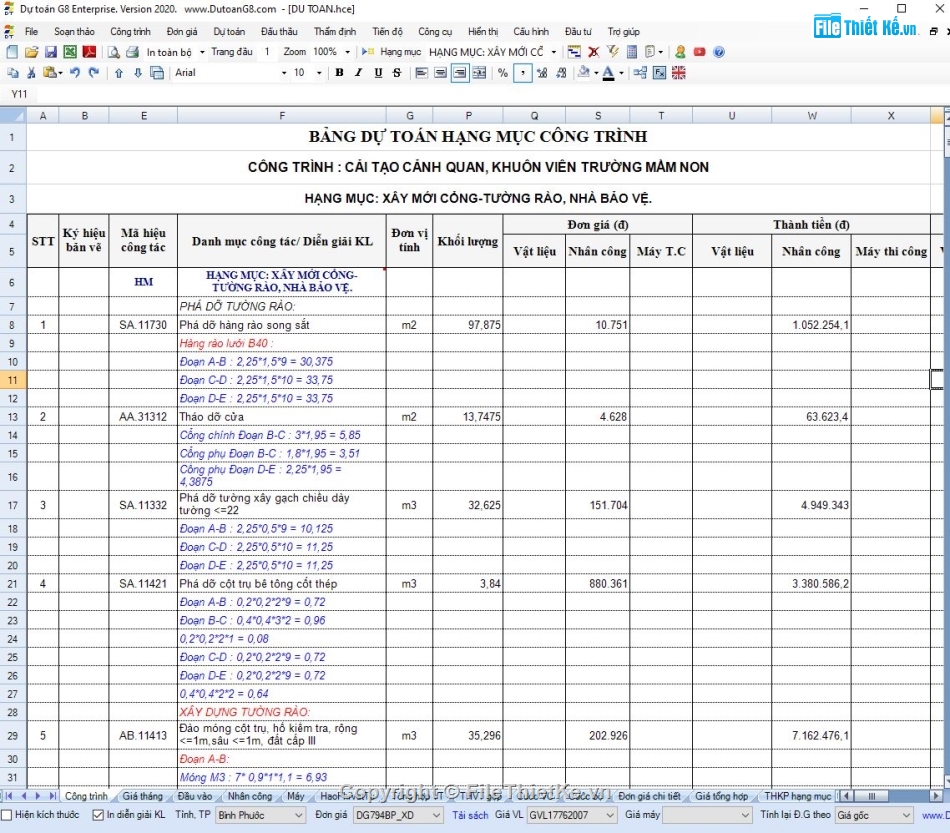
Task: Open the Đơn giá menu
Action: point(182,32)
